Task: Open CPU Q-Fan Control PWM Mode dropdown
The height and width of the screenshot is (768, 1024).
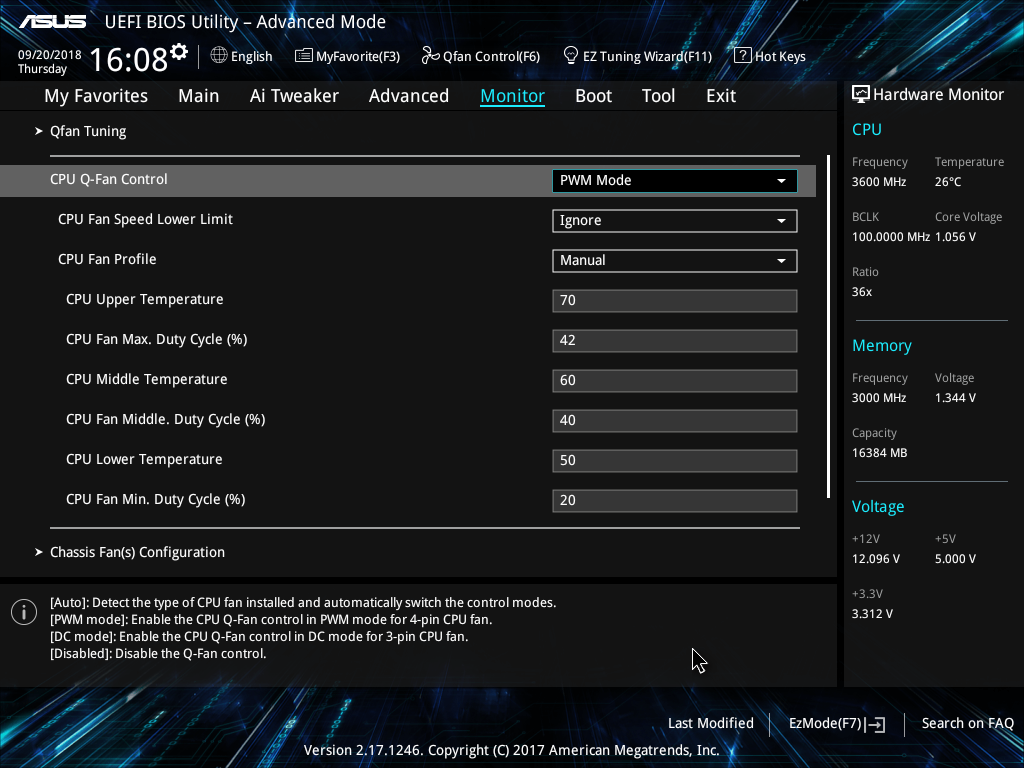Action: tap(674, 180)
